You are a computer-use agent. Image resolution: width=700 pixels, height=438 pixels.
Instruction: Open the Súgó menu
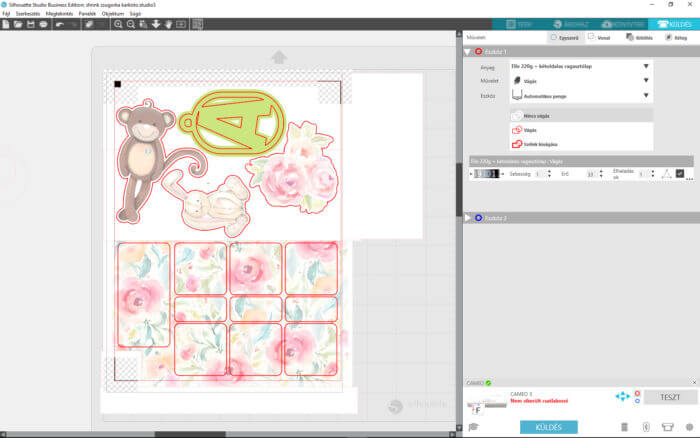click(135, 14)
